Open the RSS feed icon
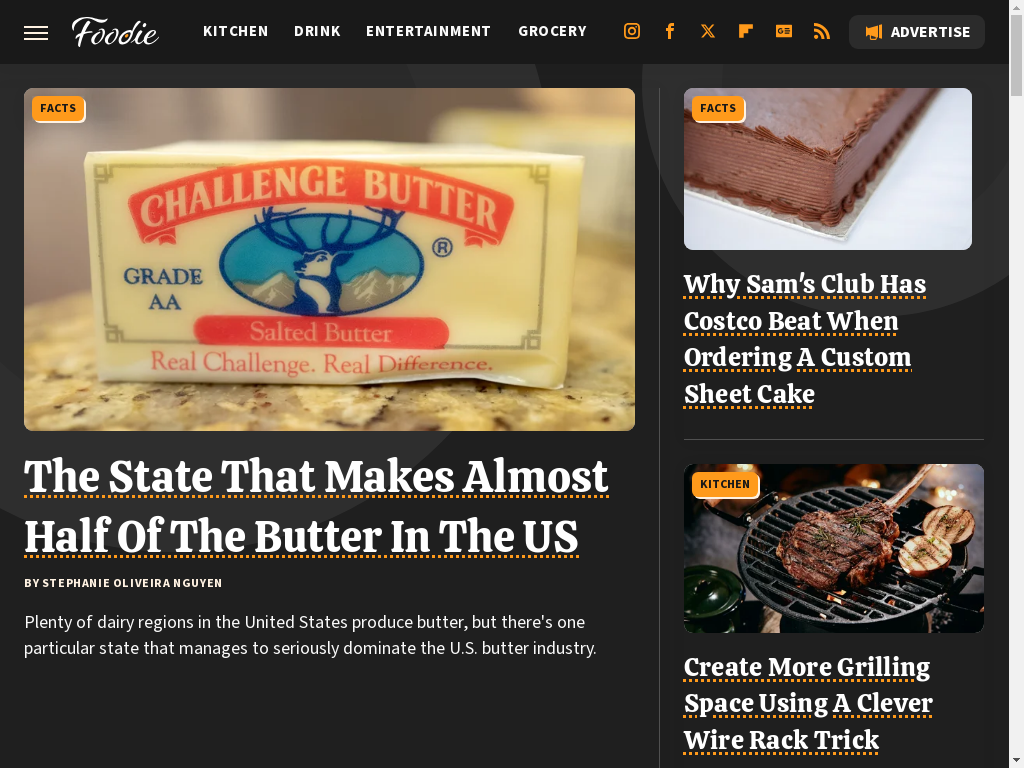Image resolution: width=1024 pixels, height=768 pixels. tap(822, 31)
